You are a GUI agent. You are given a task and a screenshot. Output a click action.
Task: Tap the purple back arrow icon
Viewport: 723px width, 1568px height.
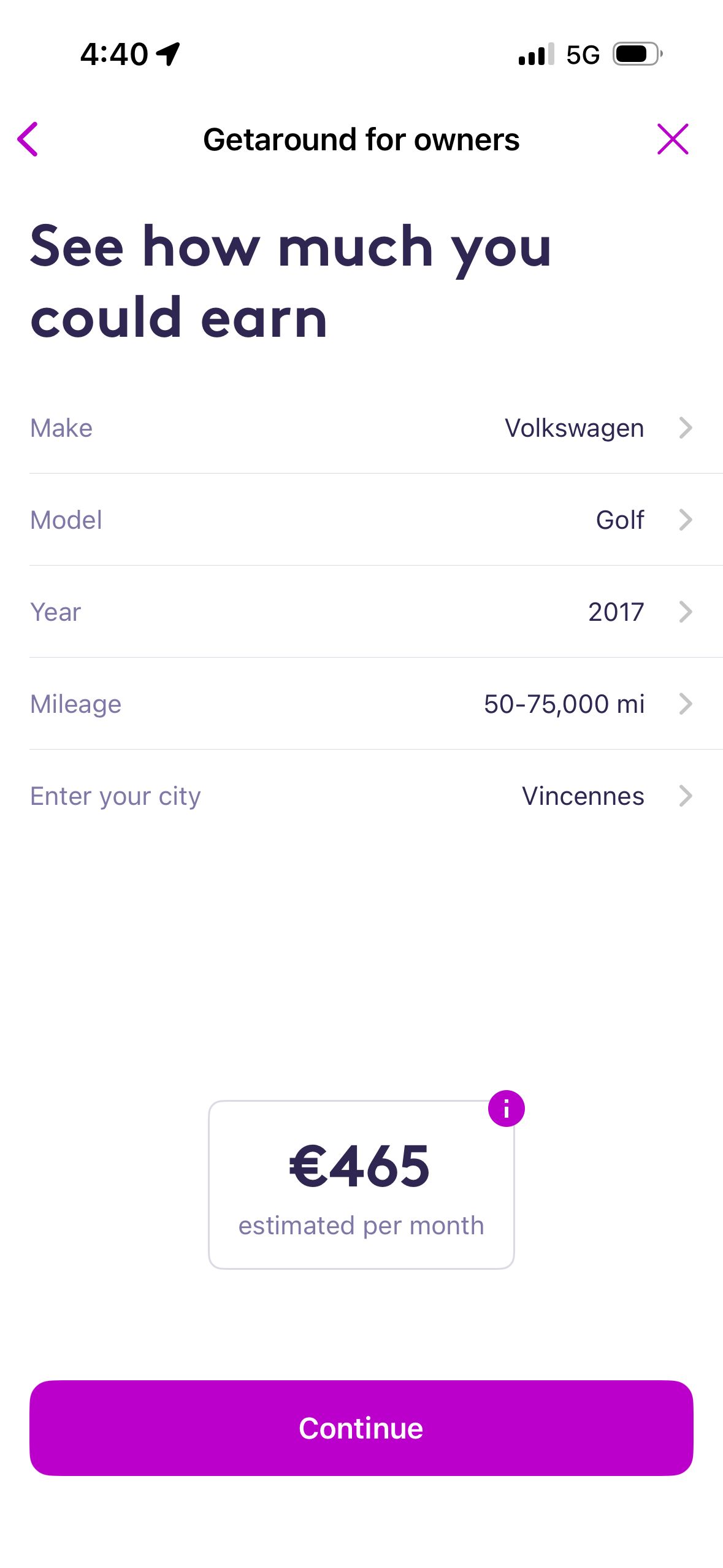(28, 139)
